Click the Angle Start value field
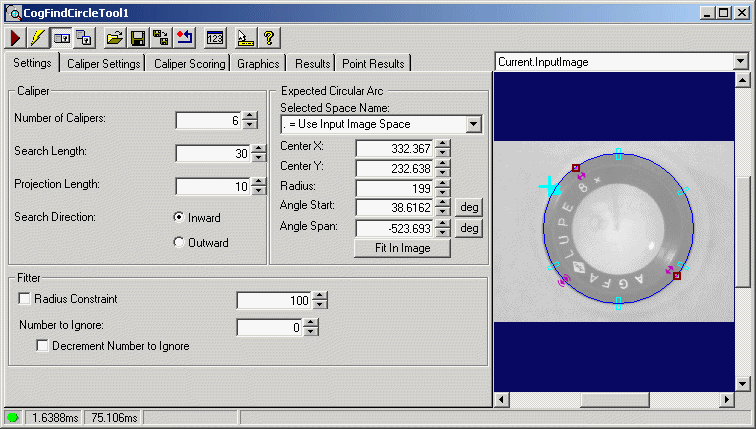The width and height of the screenshot is (756, 429). pos(395,207)
